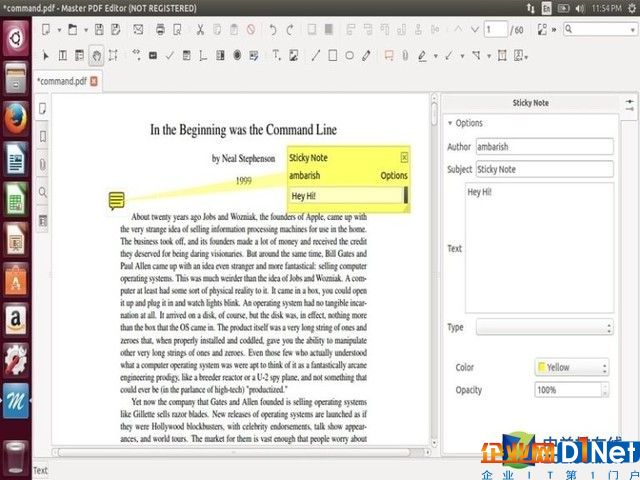Click the Author input field
Image resolution: width=640 pixels, height=480 pixels.
pos(544,147)
